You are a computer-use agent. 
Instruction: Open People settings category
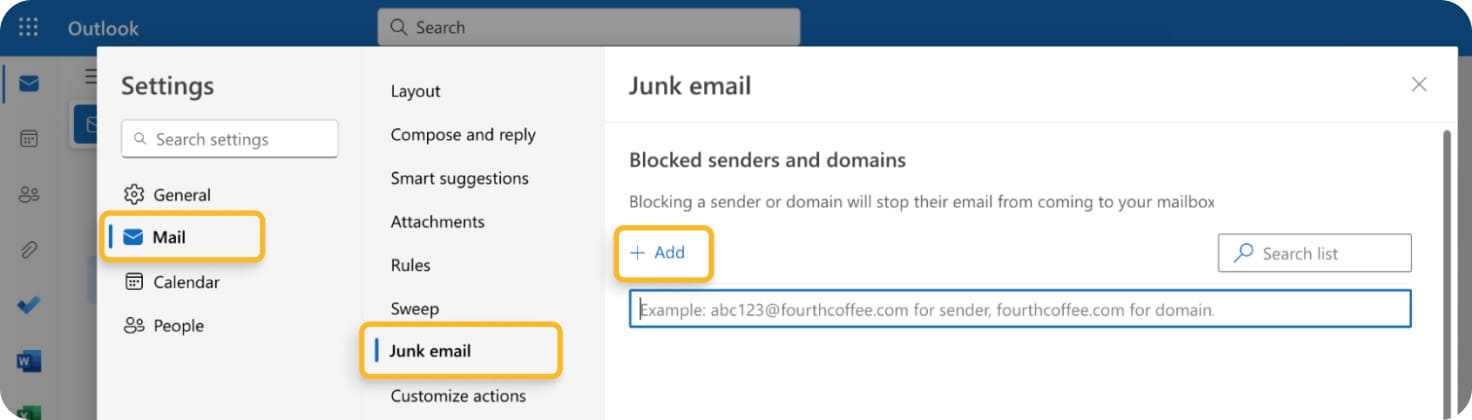[x=163, y=326]
